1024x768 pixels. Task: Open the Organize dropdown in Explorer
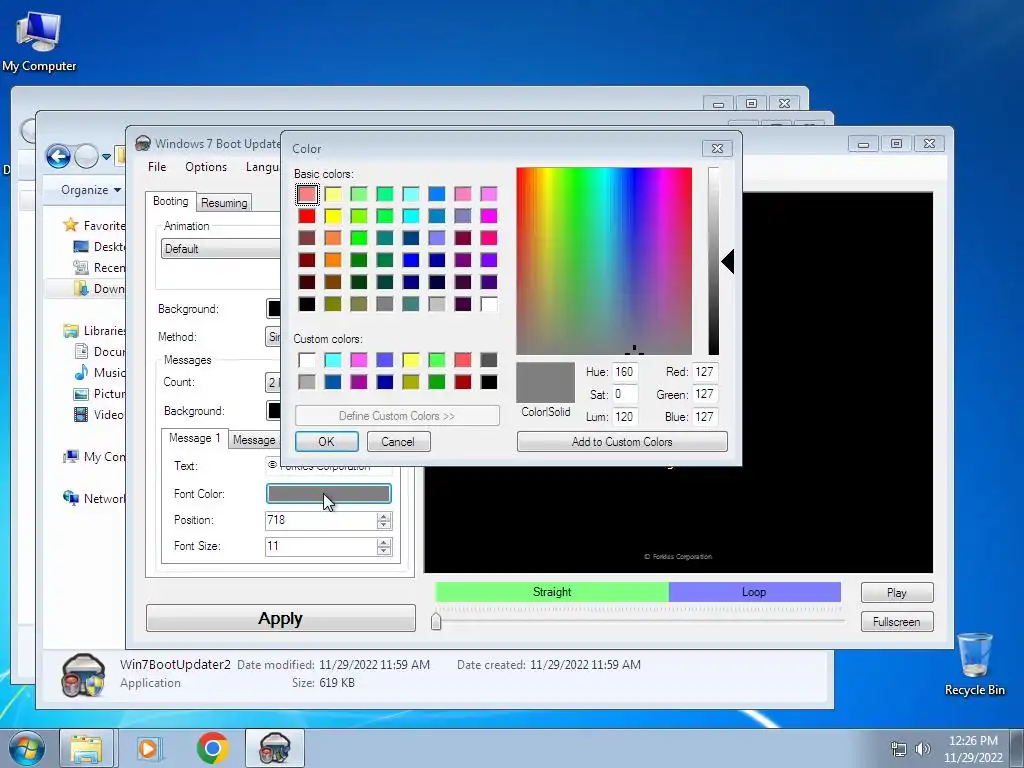click(91, 190)
